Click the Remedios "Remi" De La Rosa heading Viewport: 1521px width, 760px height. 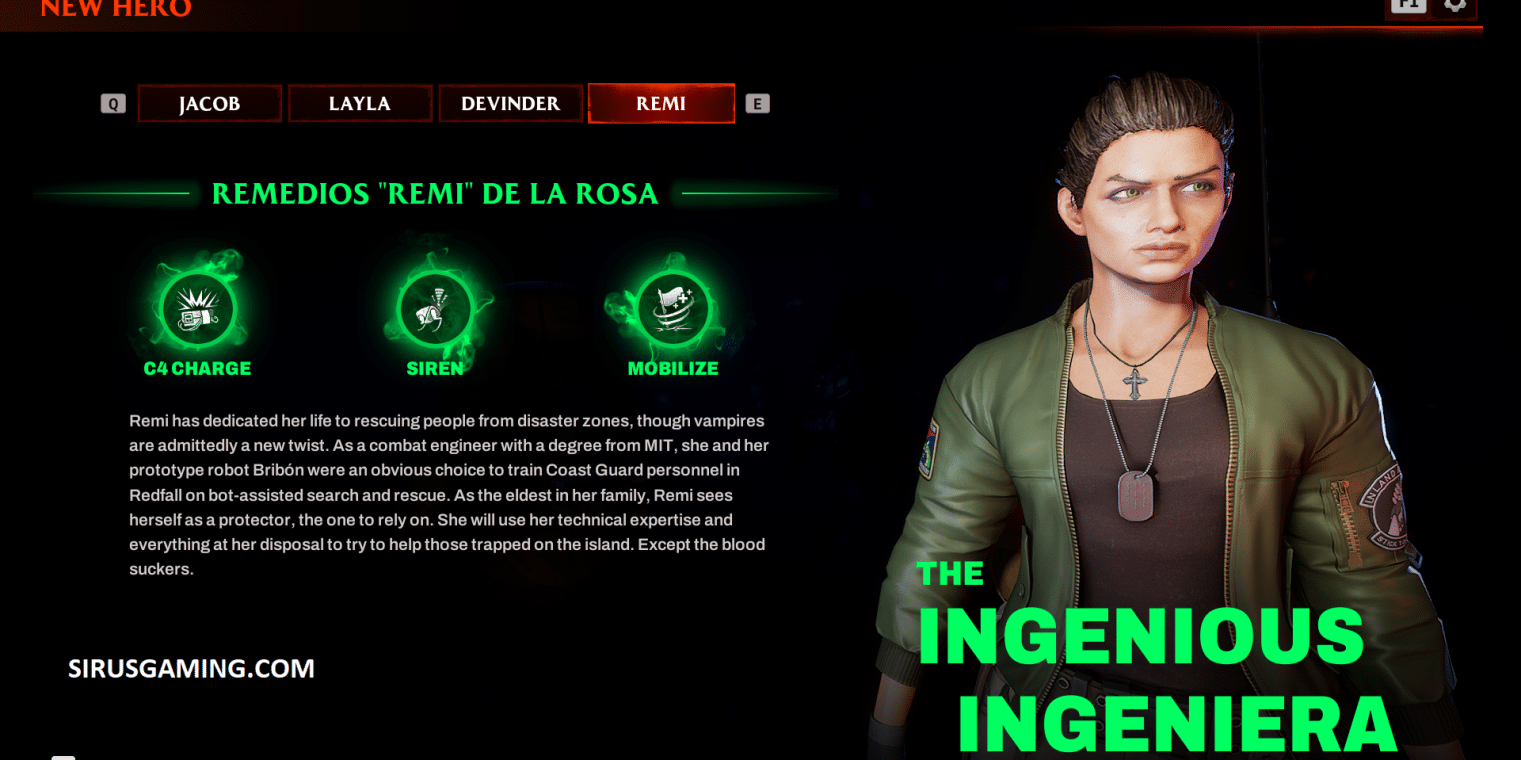click(x=435, y=194)
